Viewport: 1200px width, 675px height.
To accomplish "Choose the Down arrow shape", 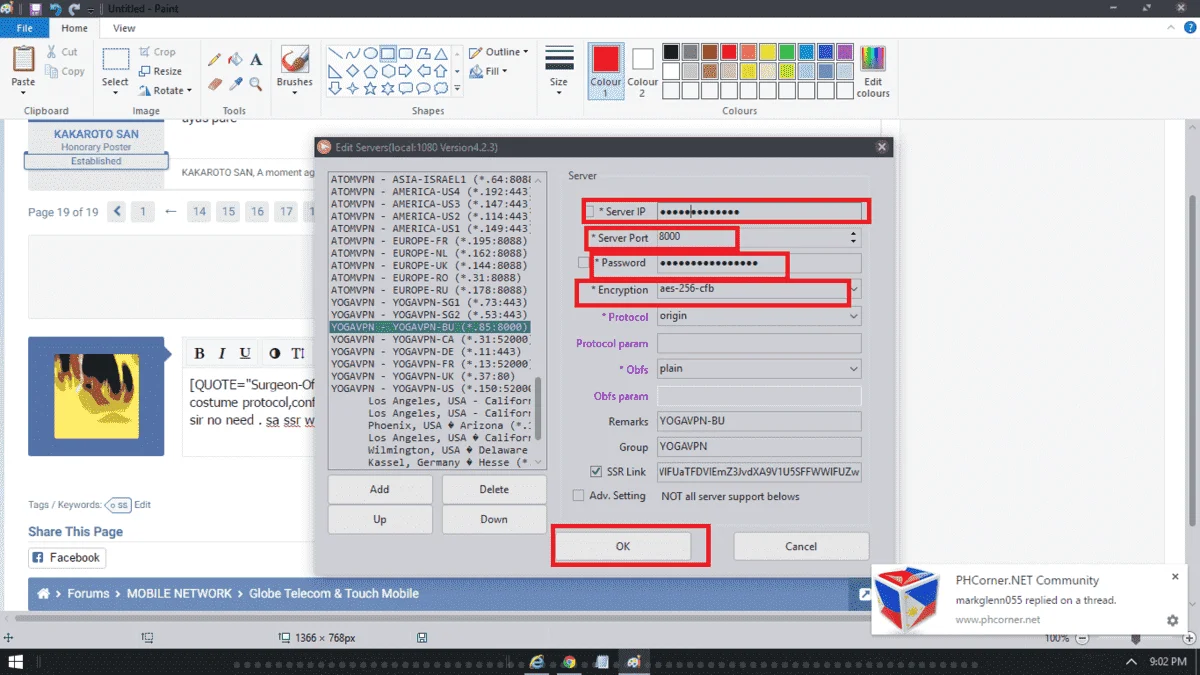I will pyautogui.click(x=335, y=89).
